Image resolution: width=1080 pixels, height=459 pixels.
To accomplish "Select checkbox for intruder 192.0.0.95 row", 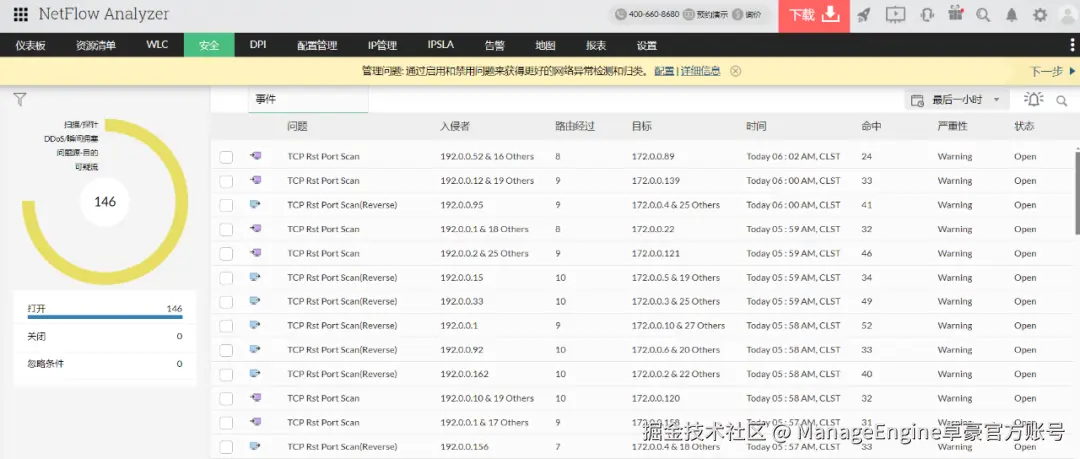I will pos(226,205).
